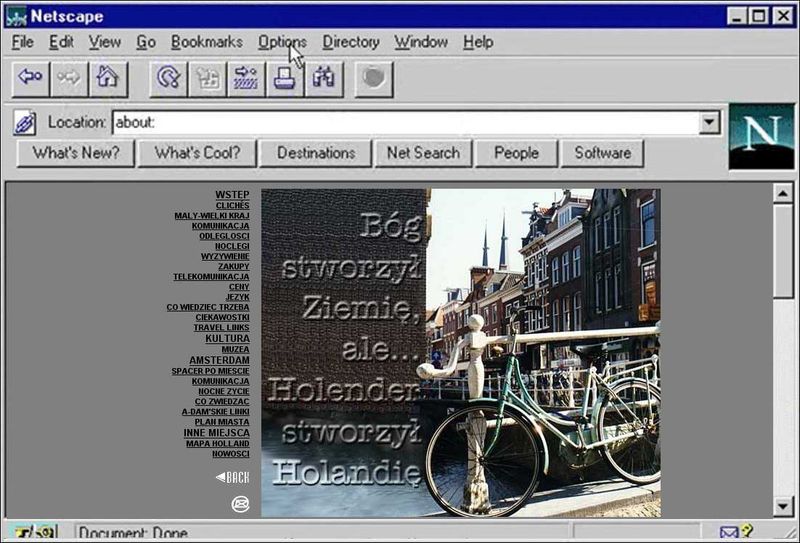Open the TELEKOMUNIKACJA link
This screenshot has width=800, height=543.
(211, 277)
